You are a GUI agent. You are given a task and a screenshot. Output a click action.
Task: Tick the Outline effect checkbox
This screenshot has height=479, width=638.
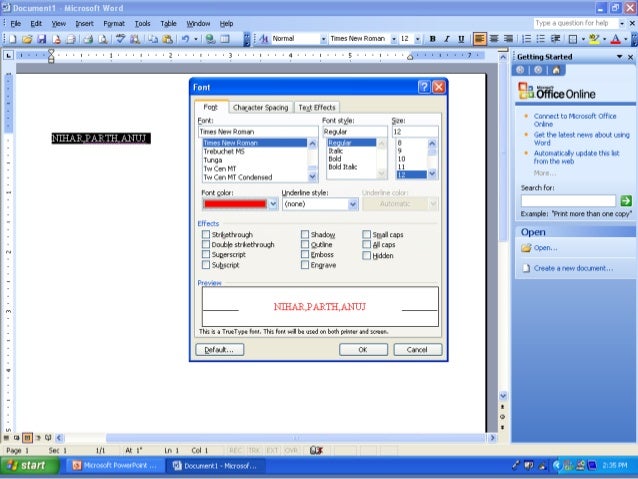[305, 244]
